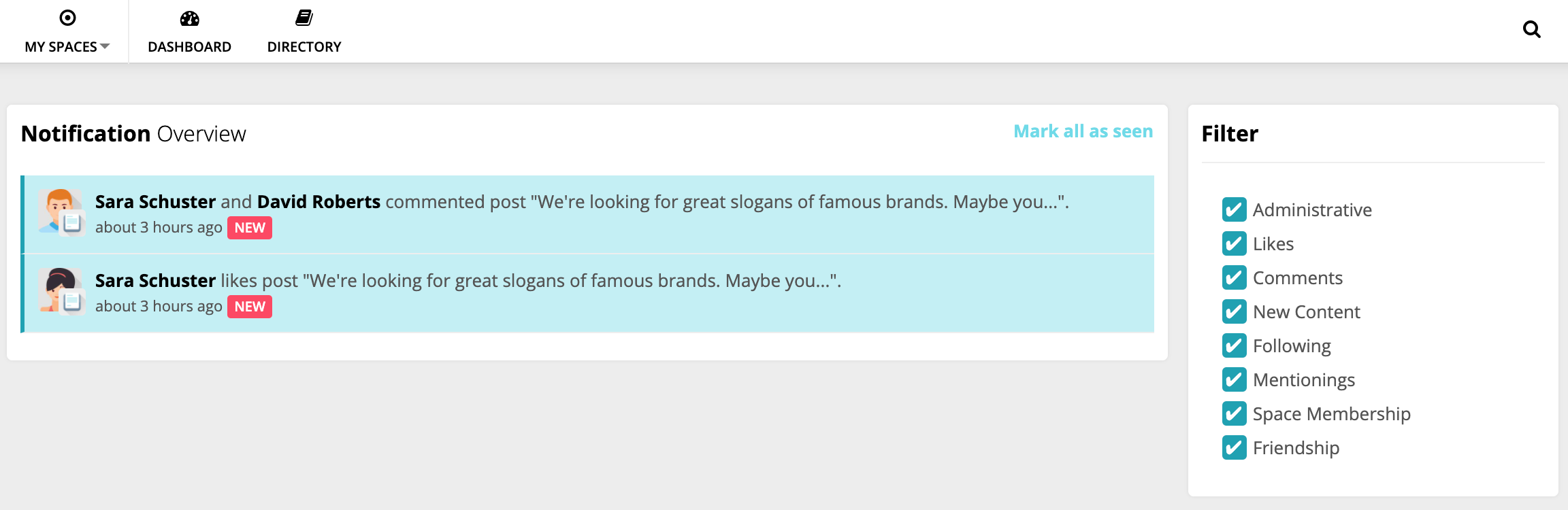Viewport: 1568px width, 510px height.
Task: Open the search magnifier icon
Action: point(1531,29)
